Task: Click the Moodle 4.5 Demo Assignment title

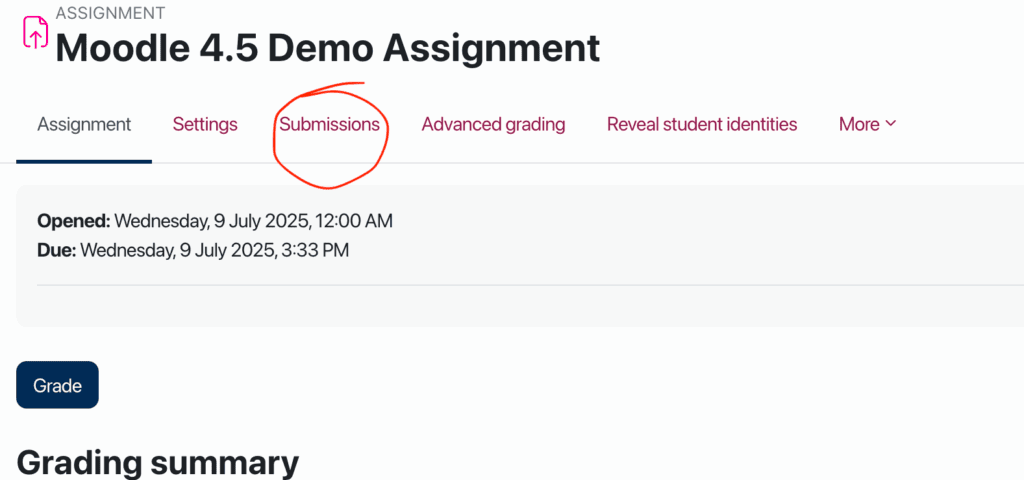Action: click(x=328, y=48)
